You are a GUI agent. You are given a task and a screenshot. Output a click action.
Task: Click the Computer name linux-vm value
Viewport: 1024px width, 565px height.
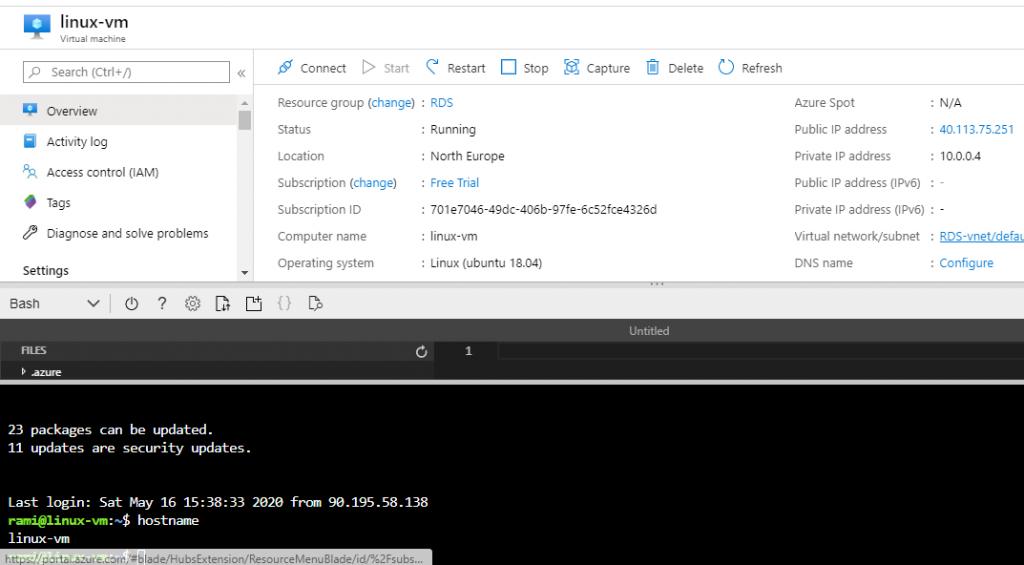(453, 236)
